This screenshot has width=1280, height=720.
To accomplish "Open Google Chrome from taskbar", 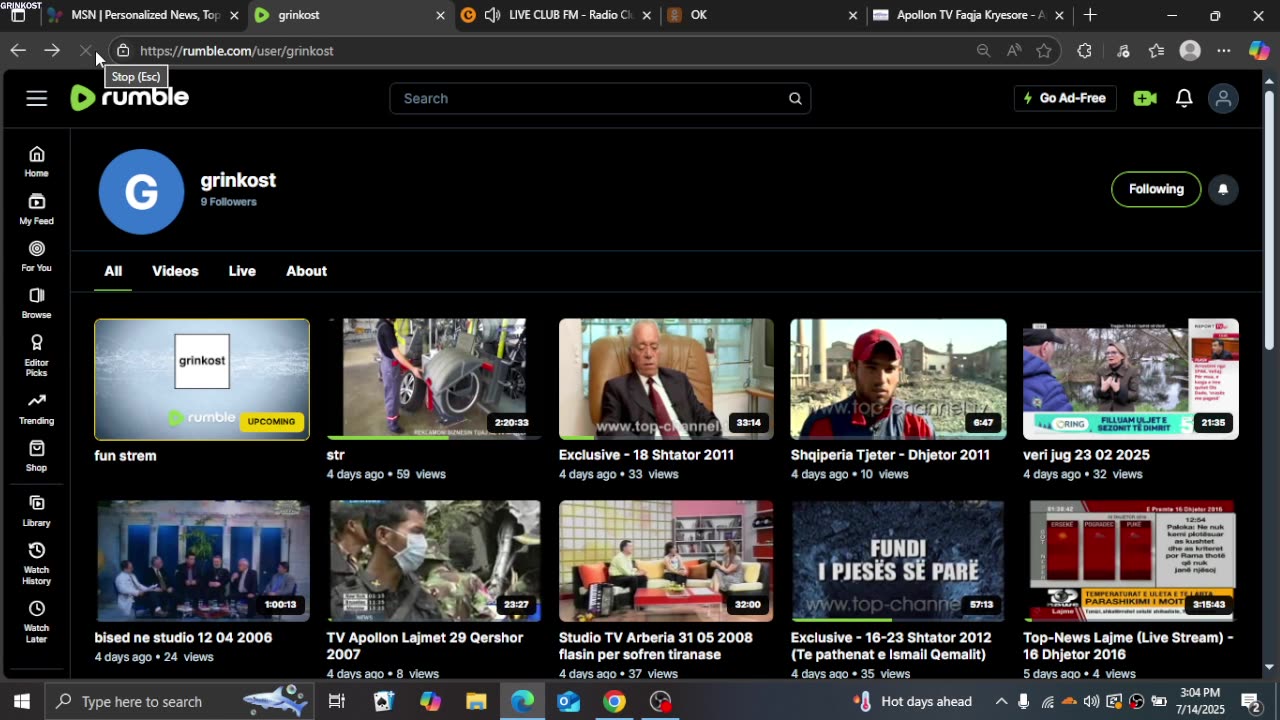I will tap(614, 701).
